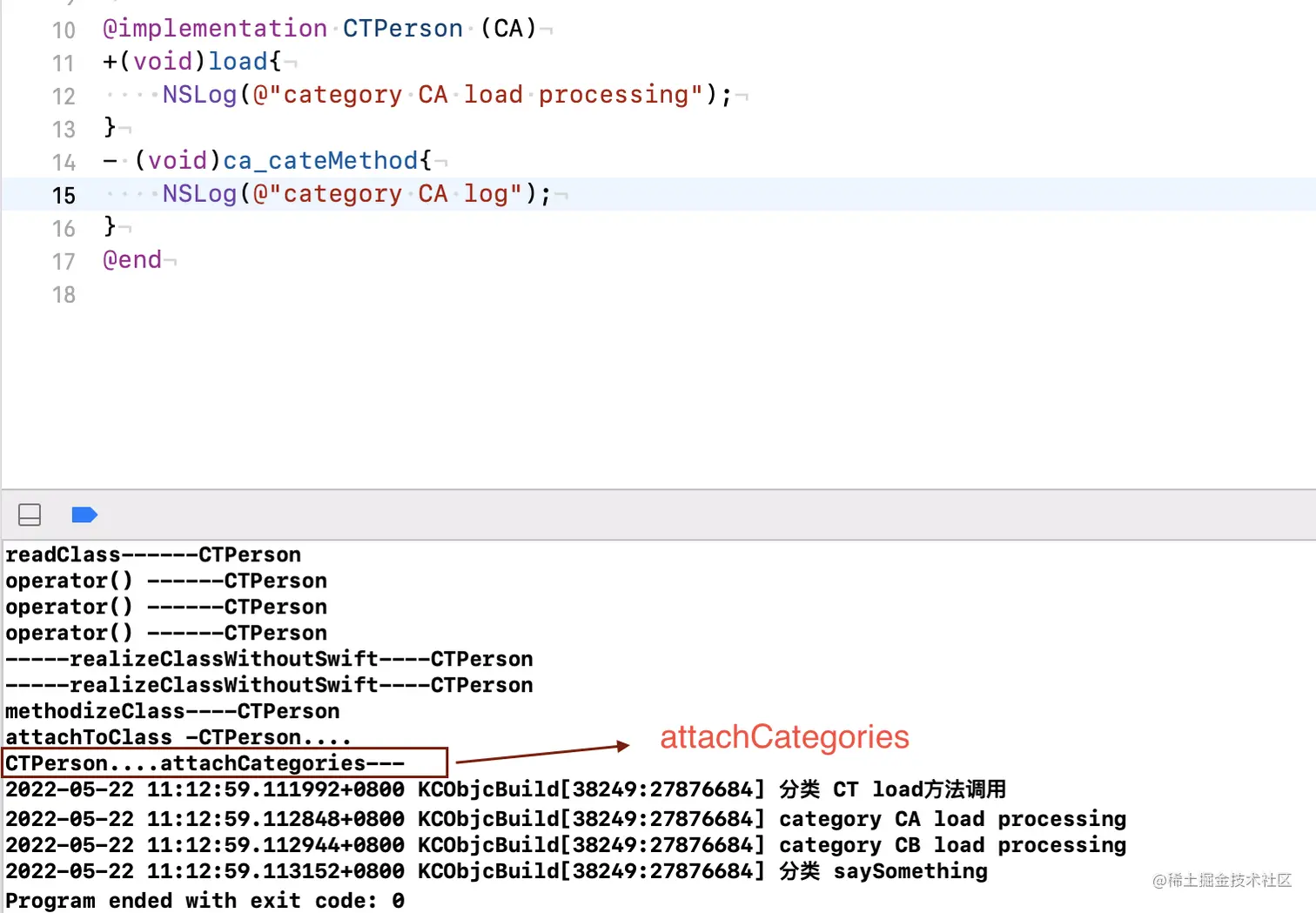Viewport: 1316px width, 913px height.
Task: Click console line attachToClass -CTPerson....
Action: tap(178, 737)
